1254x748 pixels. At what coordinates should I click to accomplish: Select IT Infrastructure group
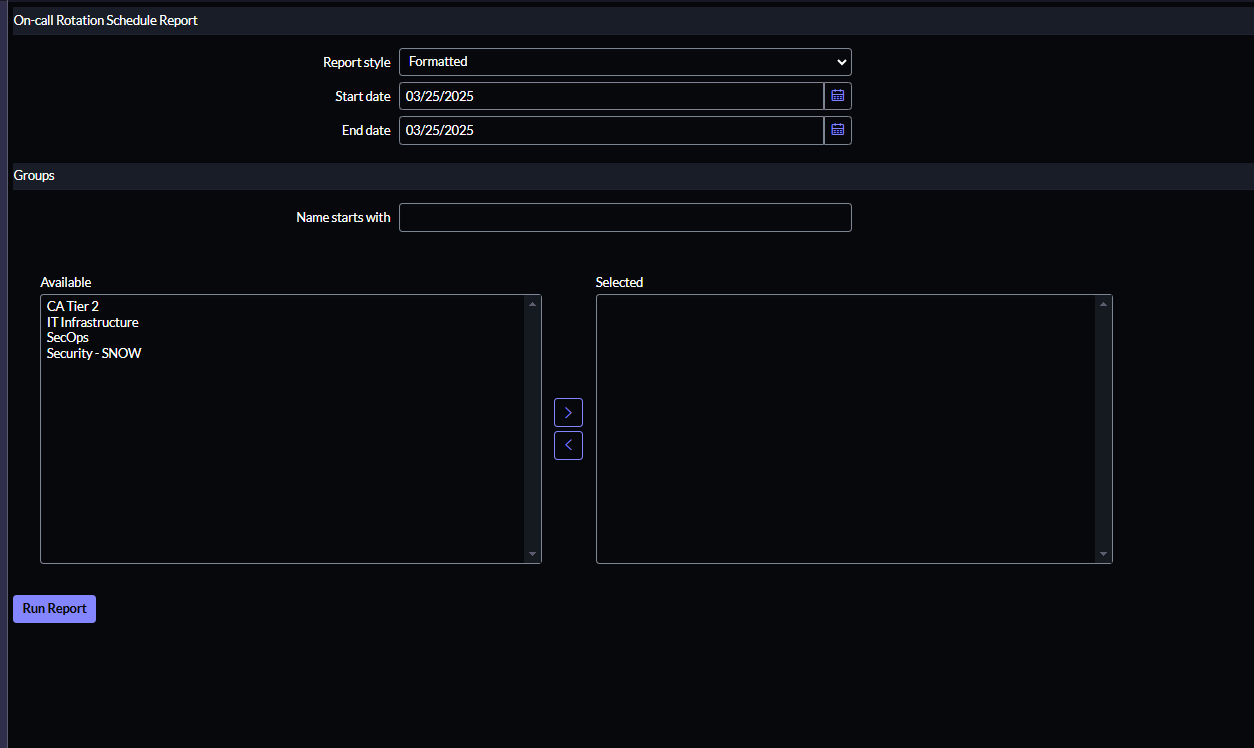(x=92, y=322)
